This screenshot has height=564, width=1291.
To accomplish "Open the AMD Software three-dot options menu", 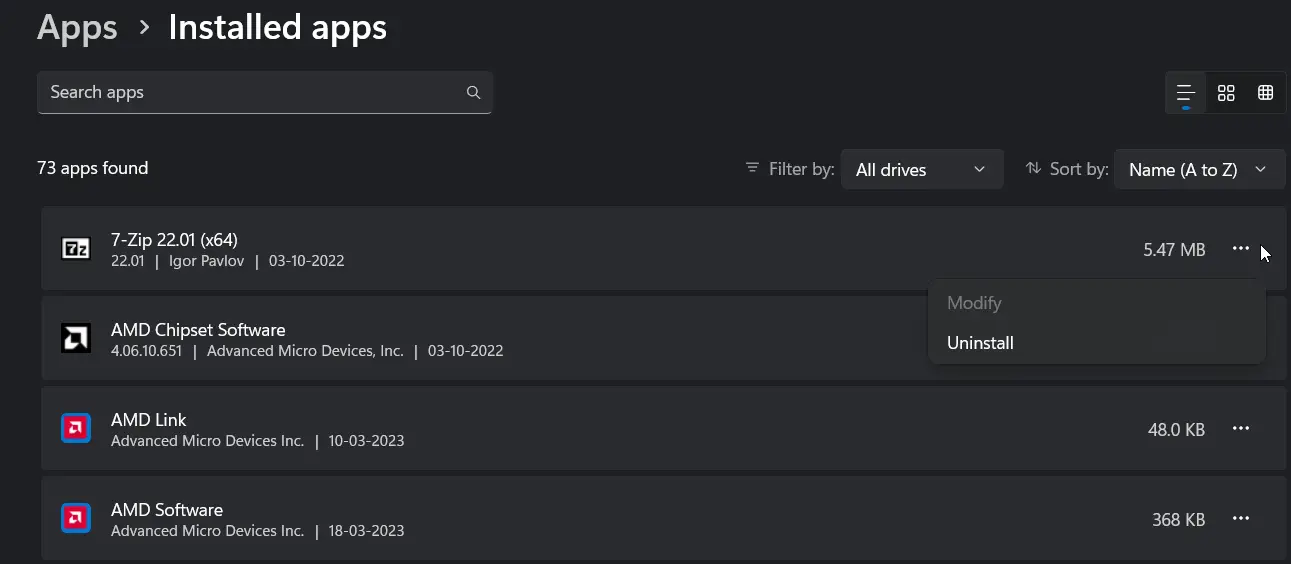I will pos(1241,518).
